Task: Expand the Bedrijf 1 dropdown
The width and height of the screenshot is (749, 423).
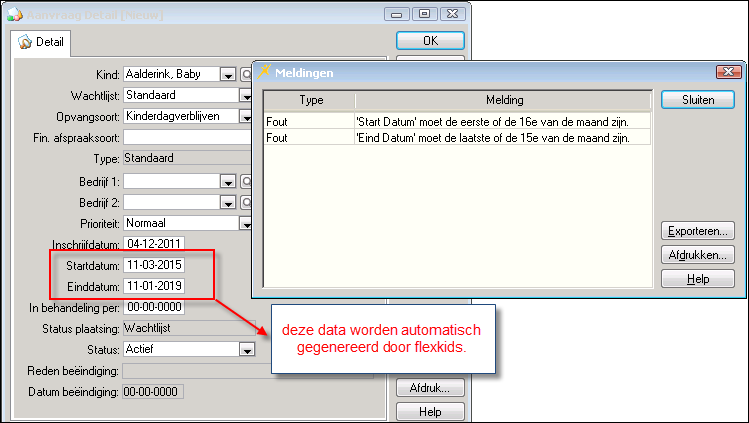Action: click(227, 181)
